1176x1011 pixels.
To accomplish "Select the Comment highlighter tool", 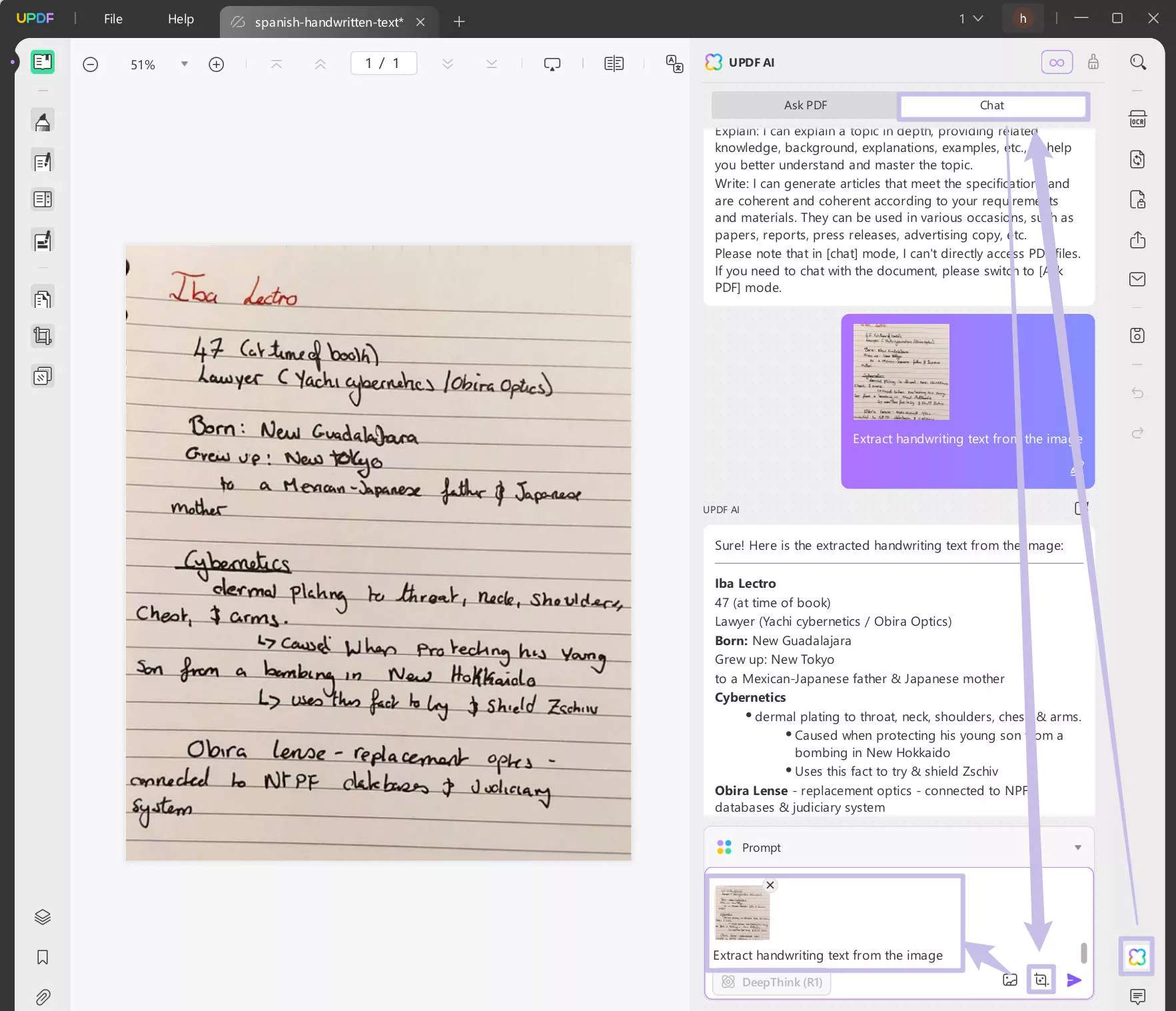I will point(43,122).
